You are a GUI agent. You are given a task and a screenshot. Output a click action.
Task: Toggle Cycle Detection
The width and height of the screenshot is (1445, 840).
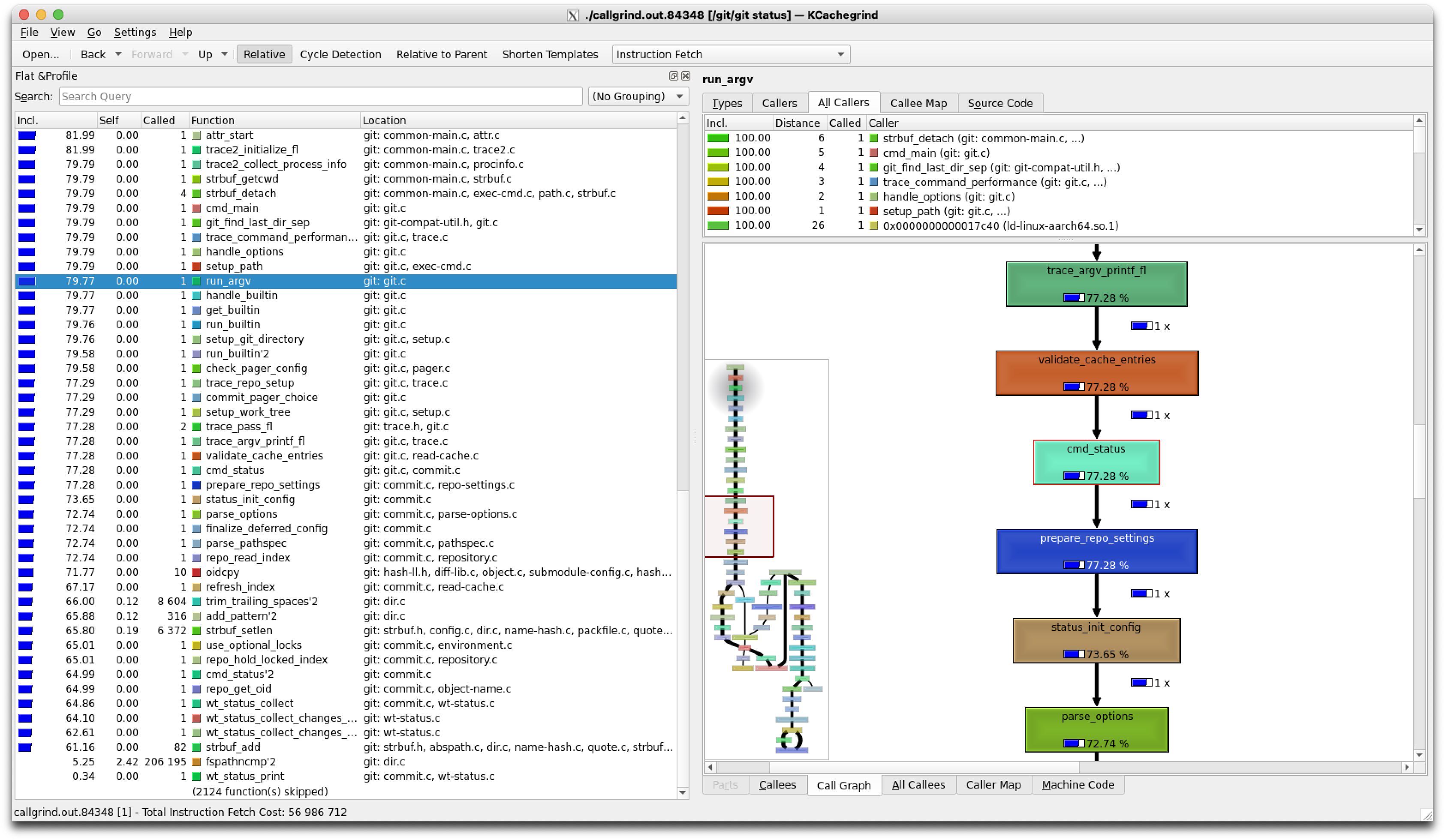tap(340, 54)
